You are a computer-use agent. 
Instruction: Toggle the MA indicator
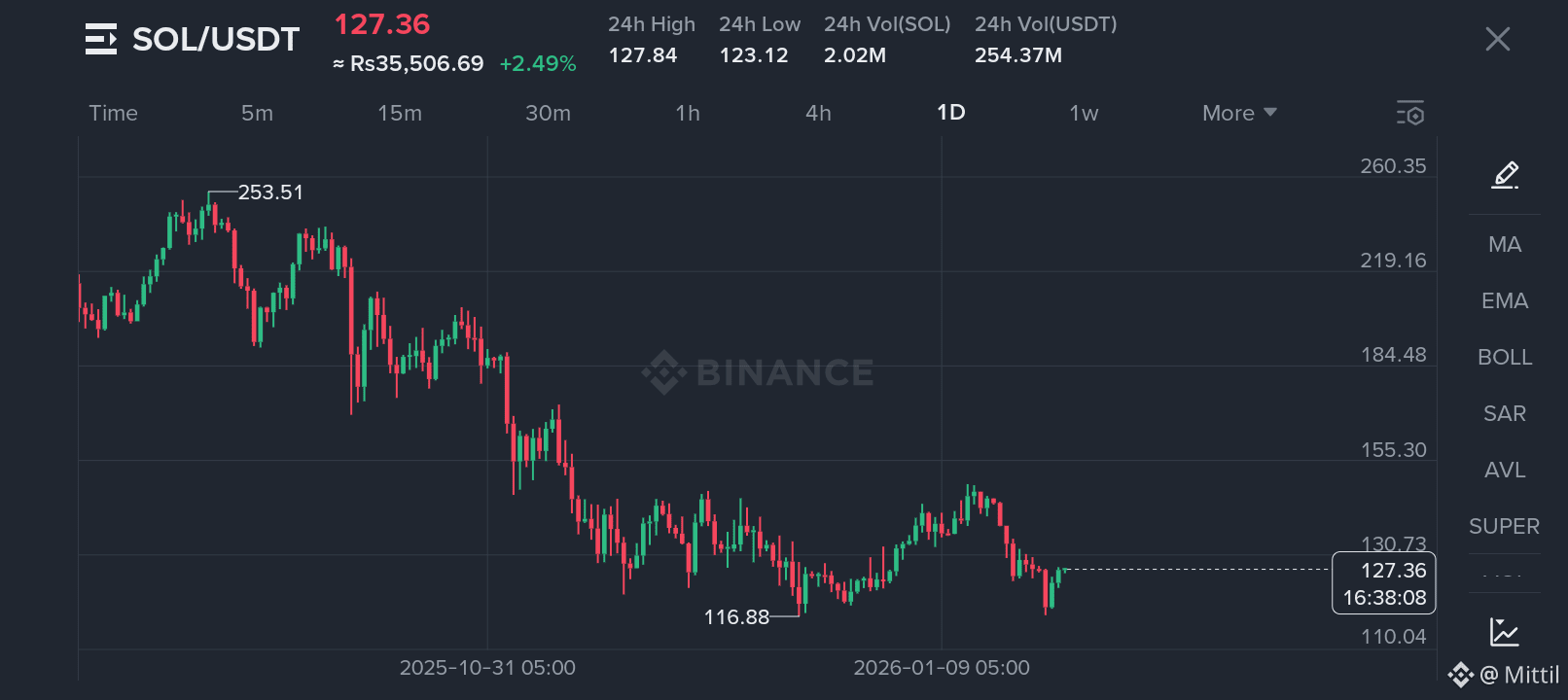coord(1505,244)
